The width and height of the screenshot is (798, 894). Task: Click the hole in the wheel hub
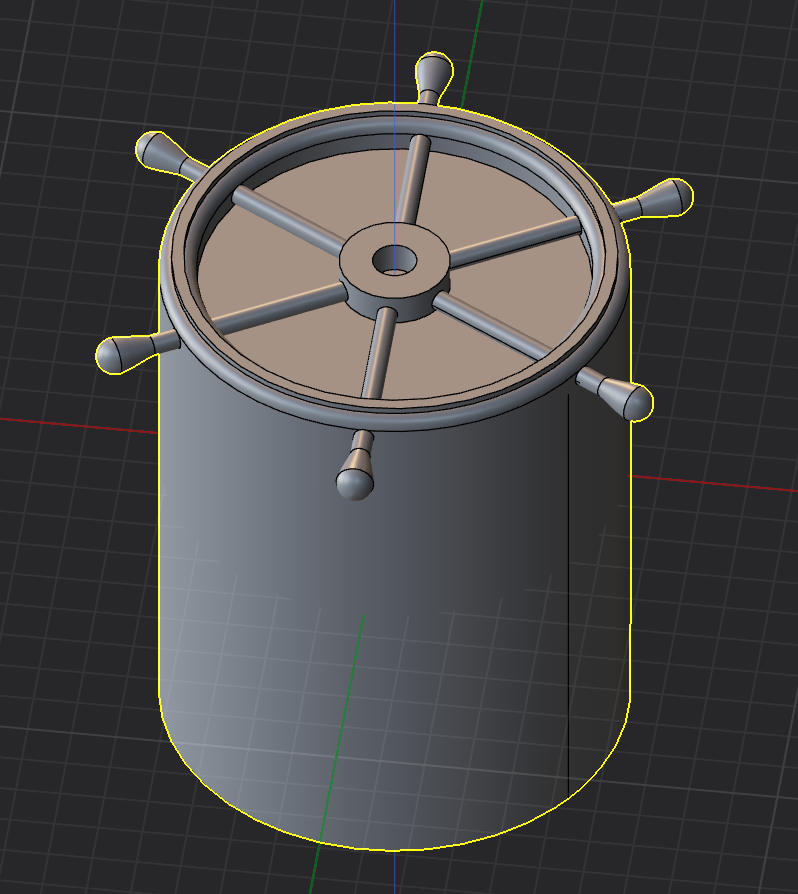[394, 261]
